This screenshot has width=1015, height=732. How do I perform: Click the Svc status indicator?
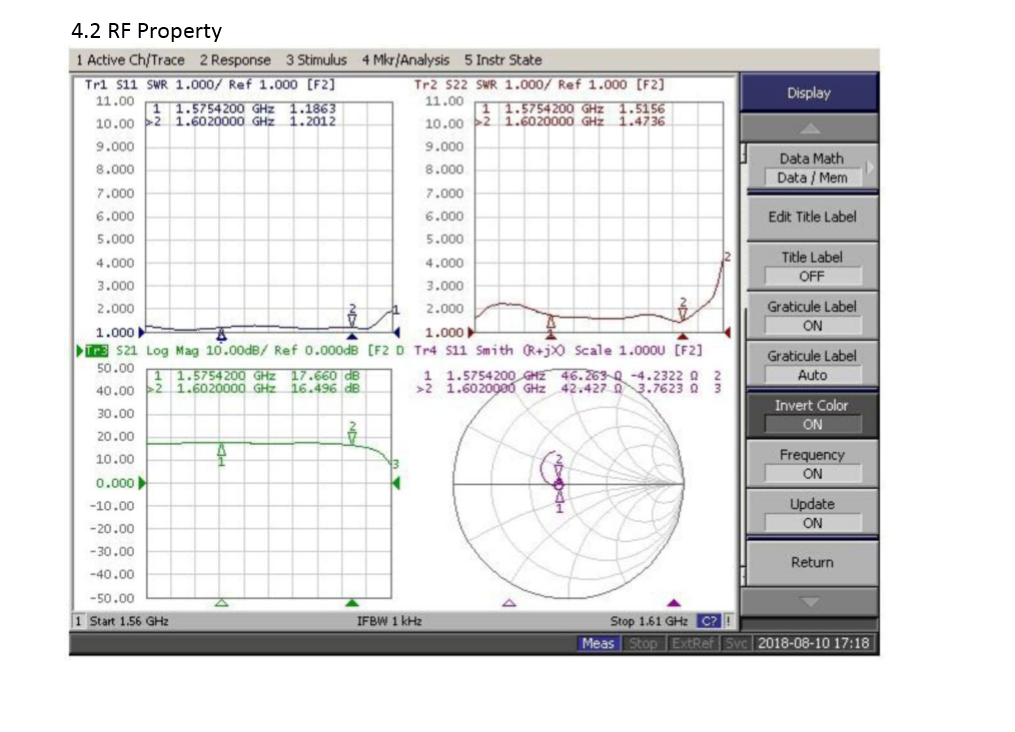735,643
